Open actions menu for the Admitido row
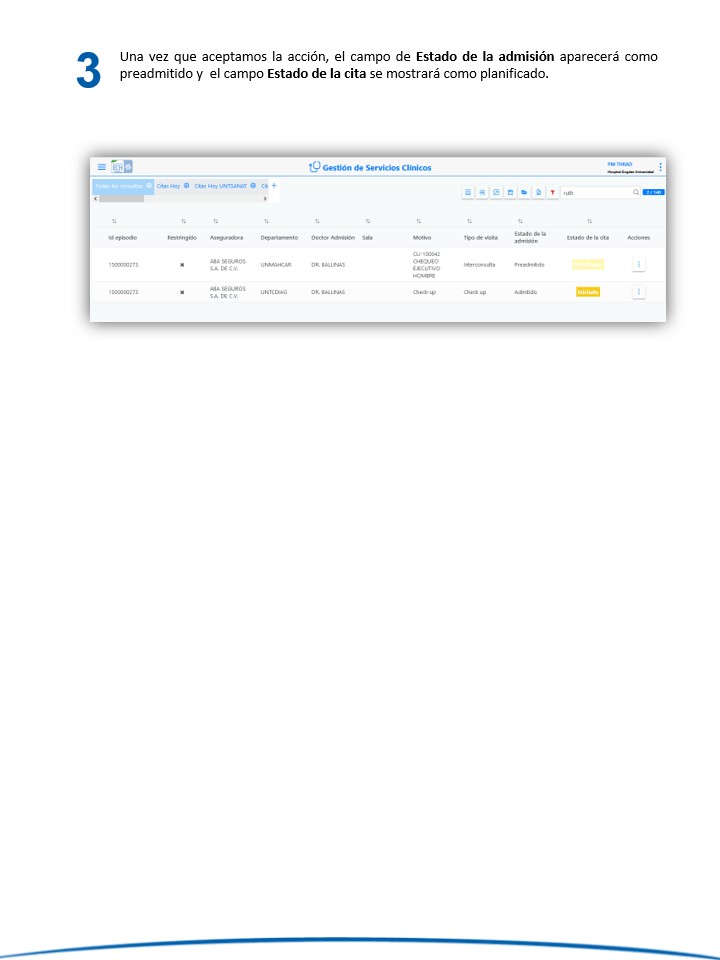This screenshot has width=720, height=960. pyautogui.click(x=639, y=292)
